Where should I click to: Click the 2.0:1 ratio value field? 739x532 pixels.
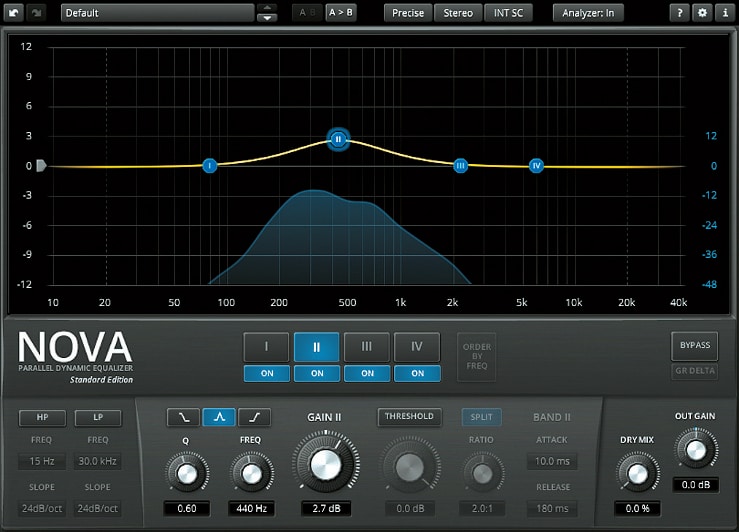[482, 509]
